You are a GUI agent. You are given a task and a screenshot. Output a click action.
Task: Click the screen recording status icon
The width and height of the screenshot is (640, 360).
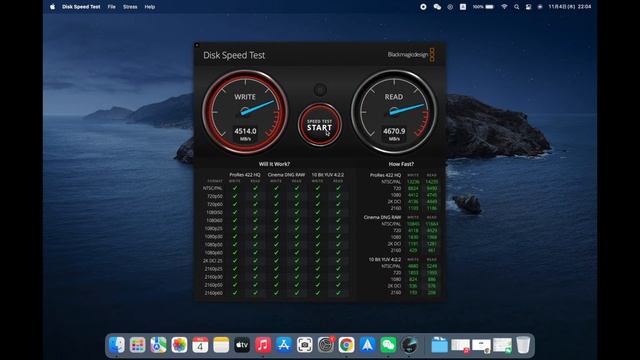click(423, 7)
